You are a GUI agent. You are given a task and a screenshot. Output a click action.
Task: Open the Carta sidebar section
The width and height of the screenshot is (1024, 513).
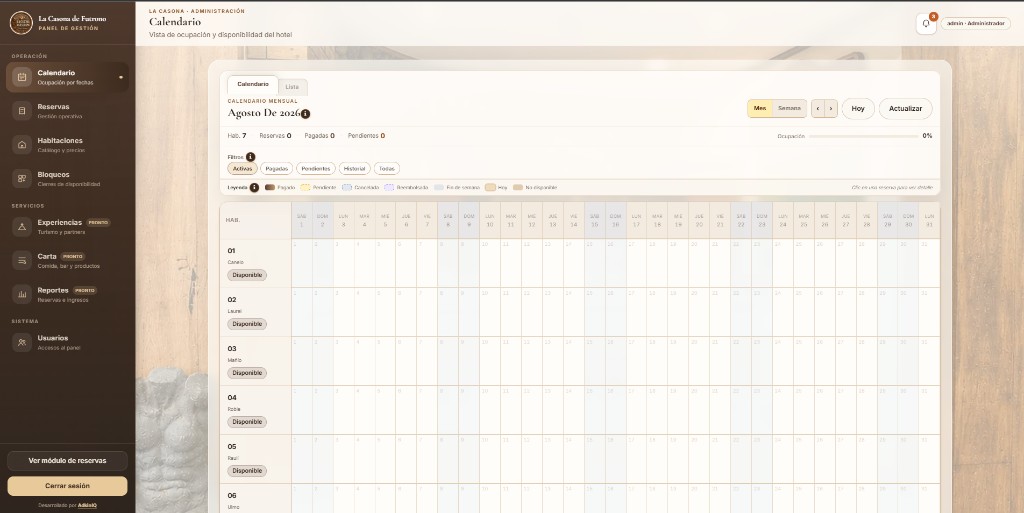[67, 260]
